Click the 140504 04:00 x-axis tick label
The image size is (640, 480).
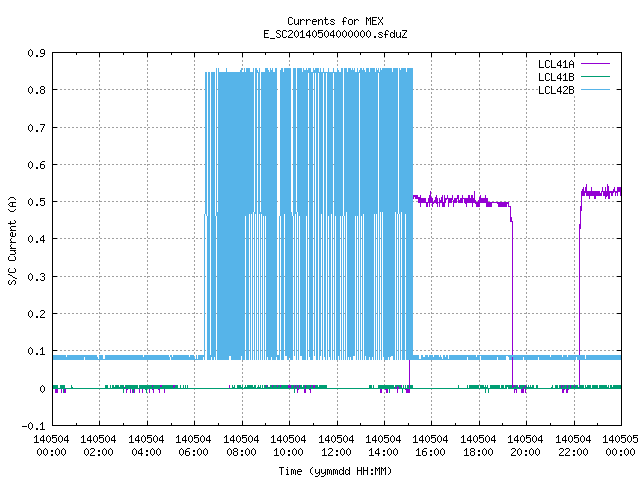[x=146, y=446]
